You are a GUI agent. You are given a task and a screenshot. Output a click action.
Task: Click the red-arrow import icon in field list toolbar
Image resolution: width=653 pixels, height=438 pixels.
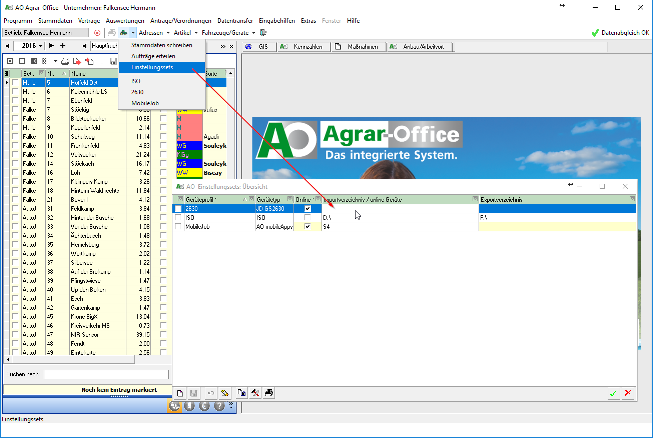click(x=89, y=61)
